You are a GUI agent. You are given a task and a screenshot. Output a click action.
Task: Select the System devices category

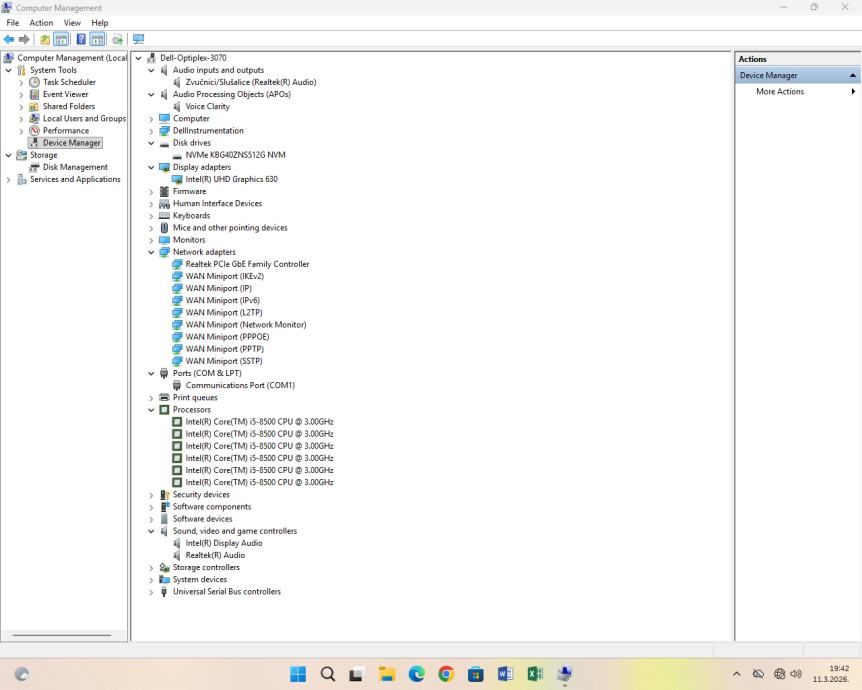coord(200,579)
